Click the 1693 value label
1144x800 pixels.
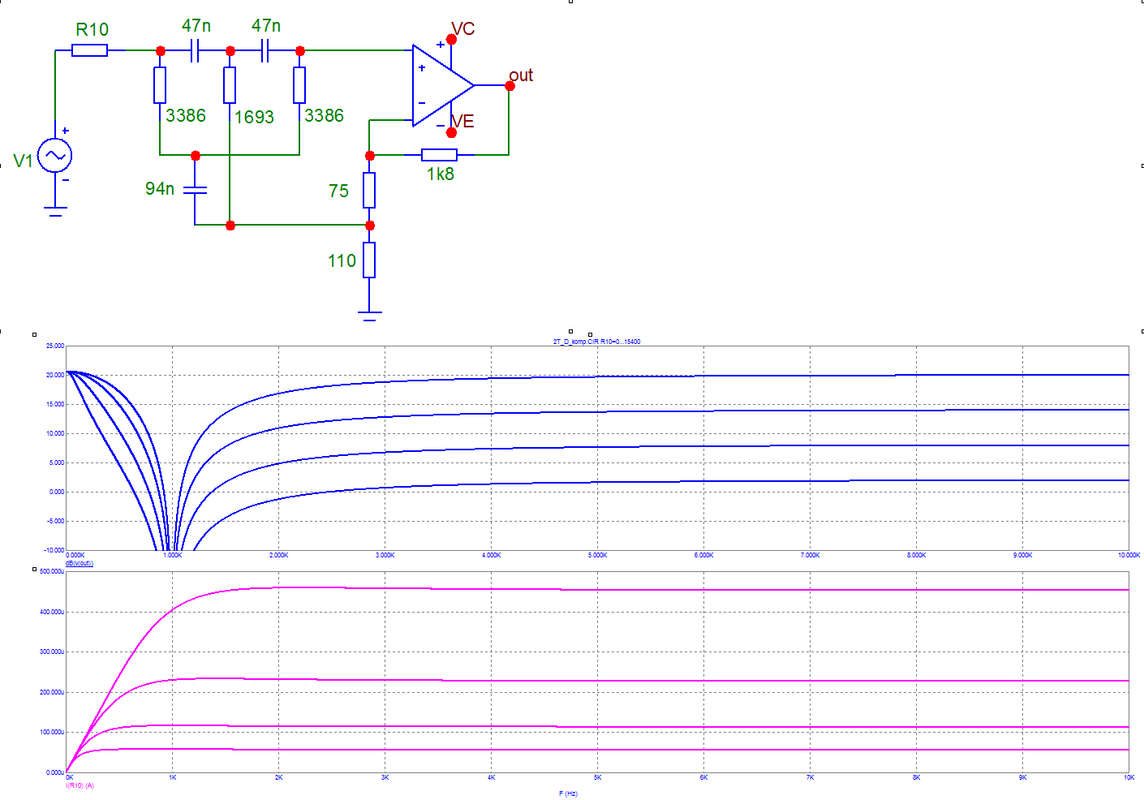pyautogui.click(x=254, y=117)
